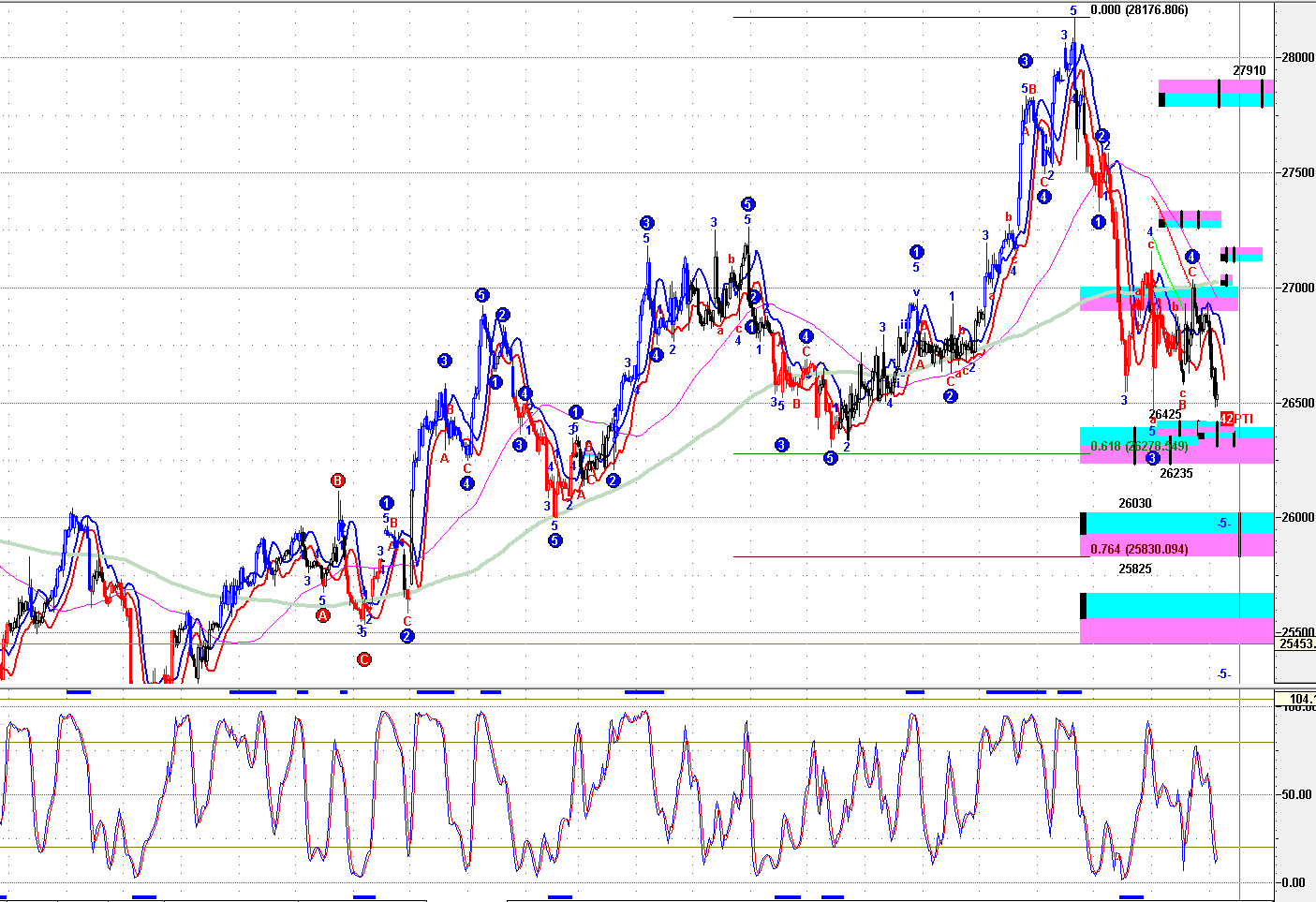Click the 27000 price axis tick
This screenshot has width=1316, height=902.
click(1297, 288)
